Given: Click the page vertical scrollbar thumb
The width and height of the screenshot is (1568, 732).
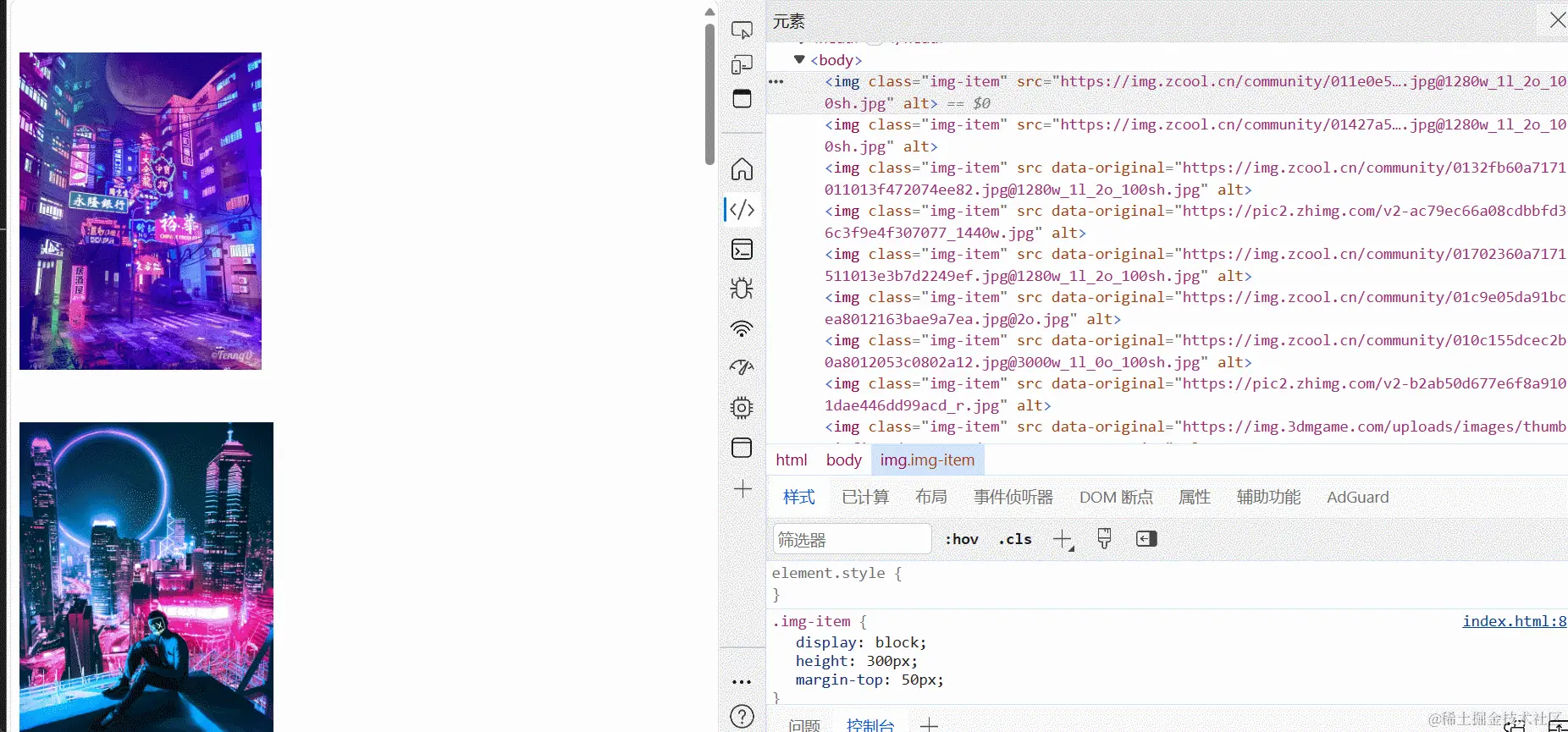Looking at the screenshot, I should click(709, 93).
